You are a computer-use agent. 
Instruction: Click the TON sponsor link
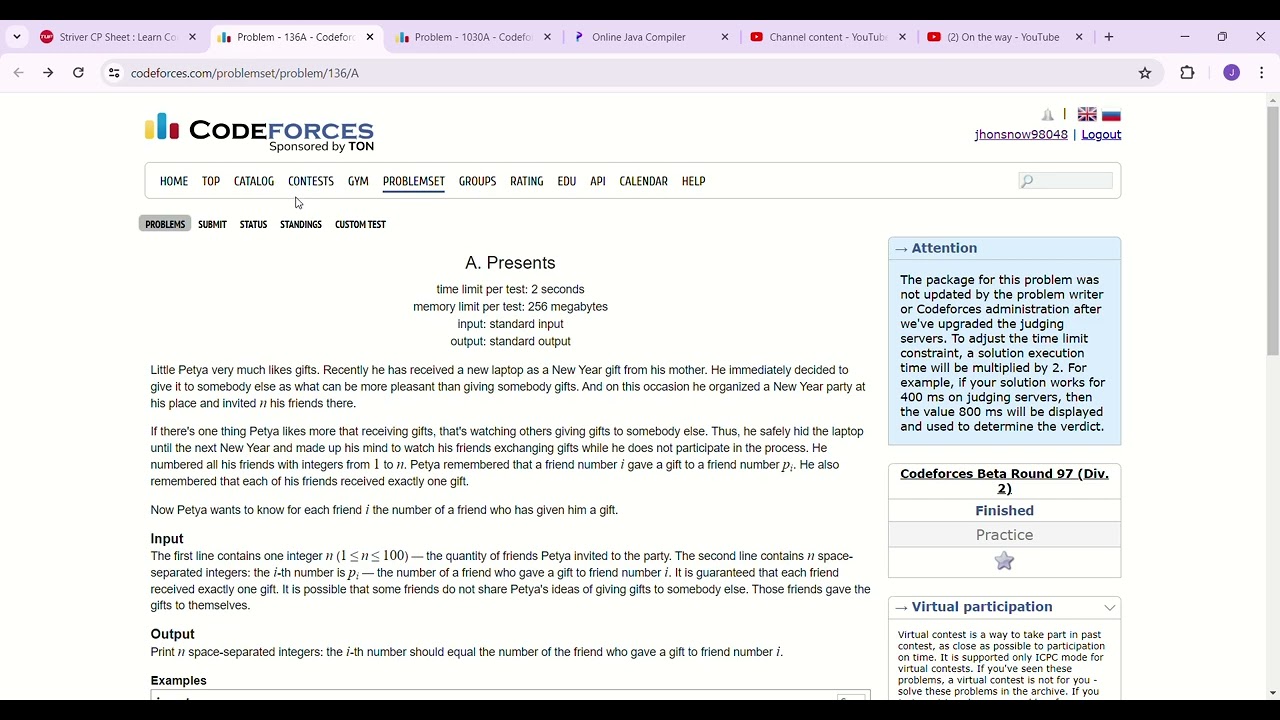(x=361, y=147)
